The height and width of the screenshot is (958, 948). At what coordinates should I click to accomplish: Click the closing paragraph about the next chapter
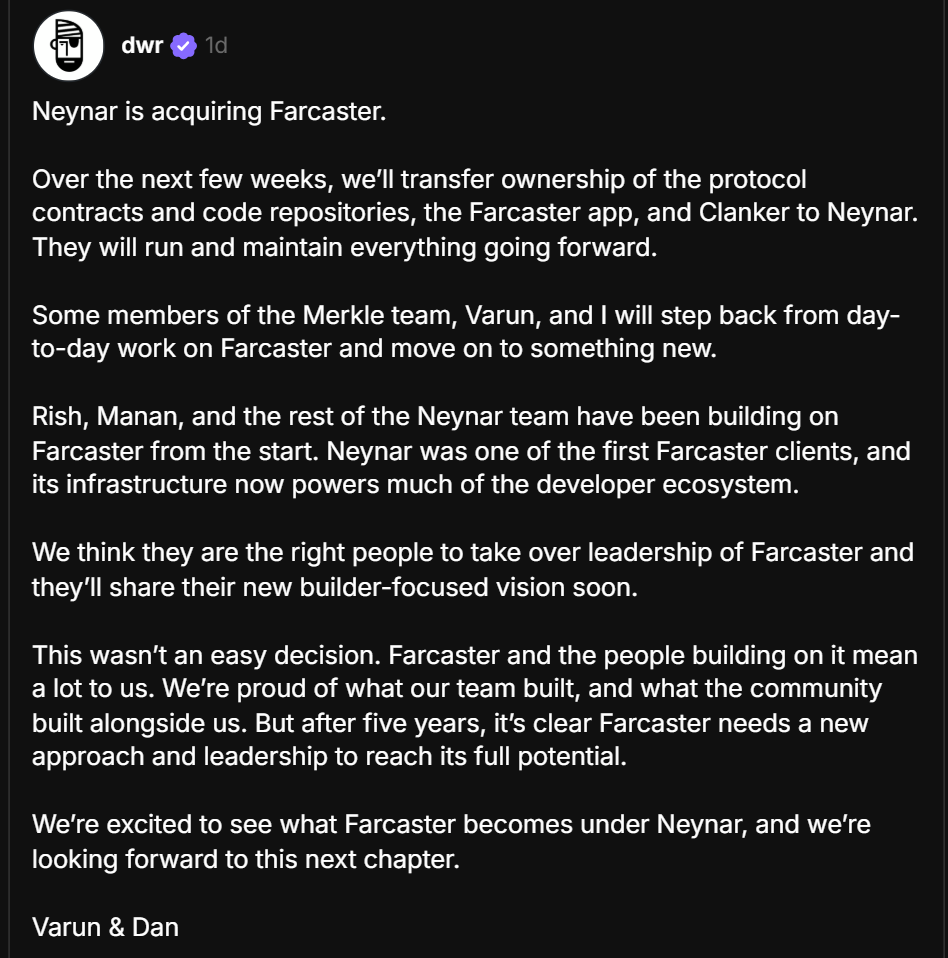tap(450, 842)
